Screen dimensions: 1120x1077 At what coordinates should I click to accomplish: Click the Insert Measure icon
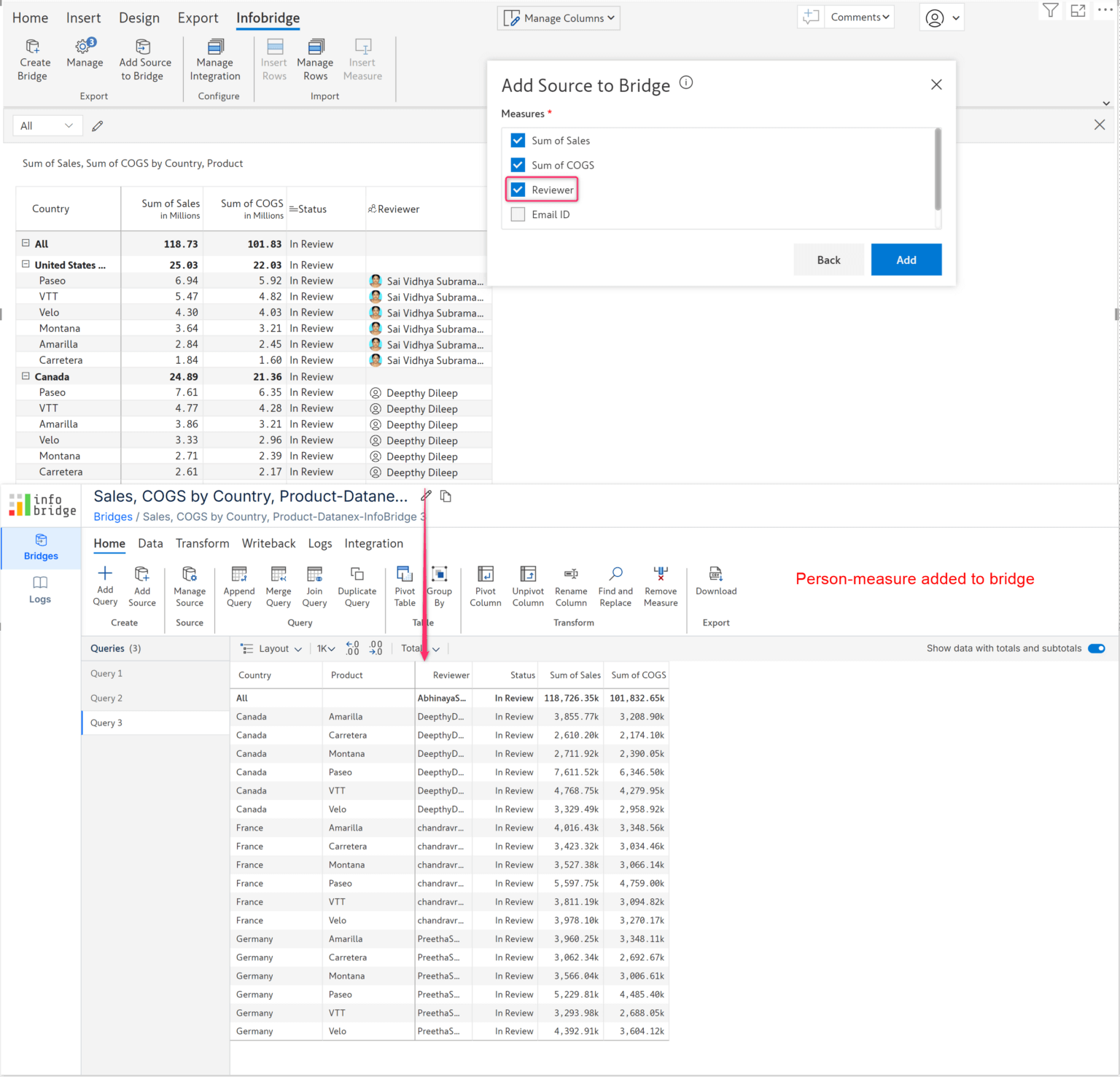point(362,58)
